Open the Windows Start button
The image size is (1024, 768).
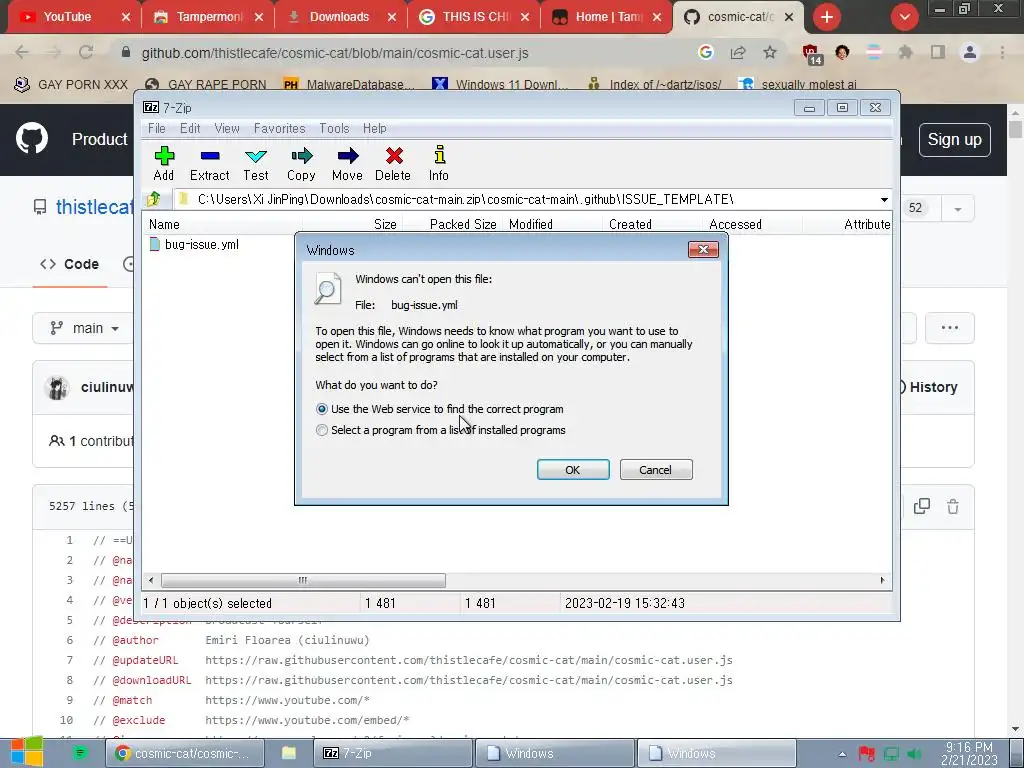(x=27, y=752)
